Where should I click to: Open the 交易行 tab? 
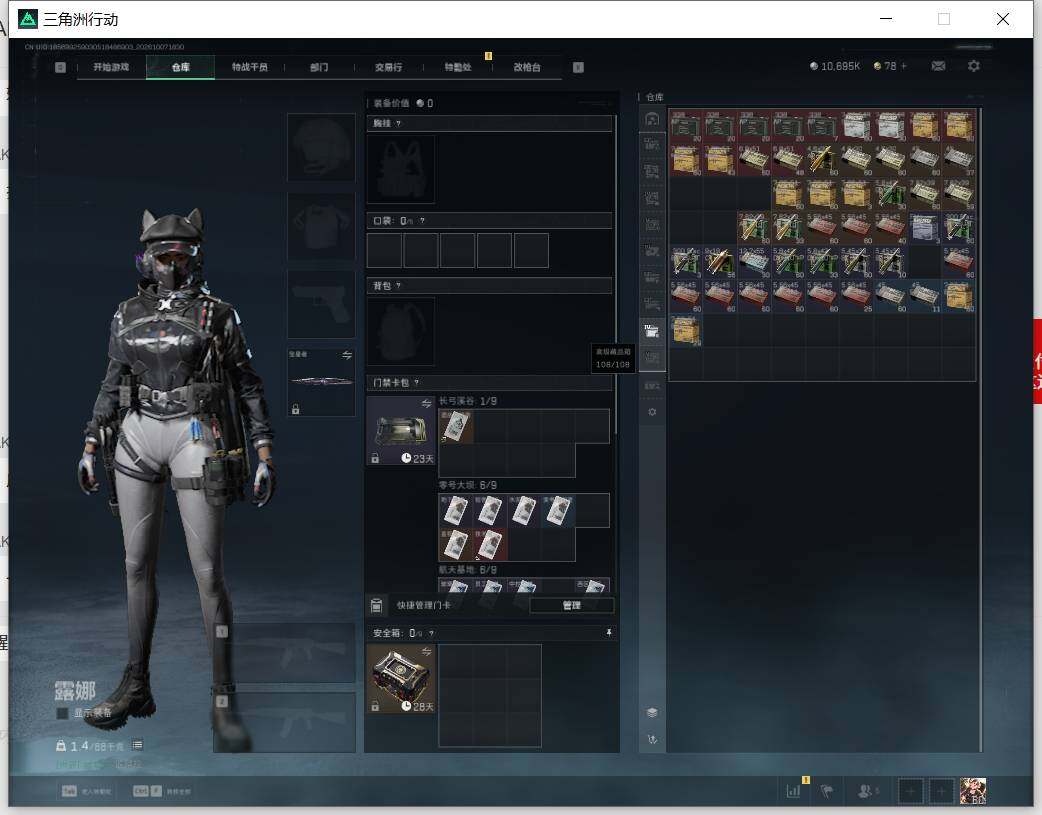[388, 67]
